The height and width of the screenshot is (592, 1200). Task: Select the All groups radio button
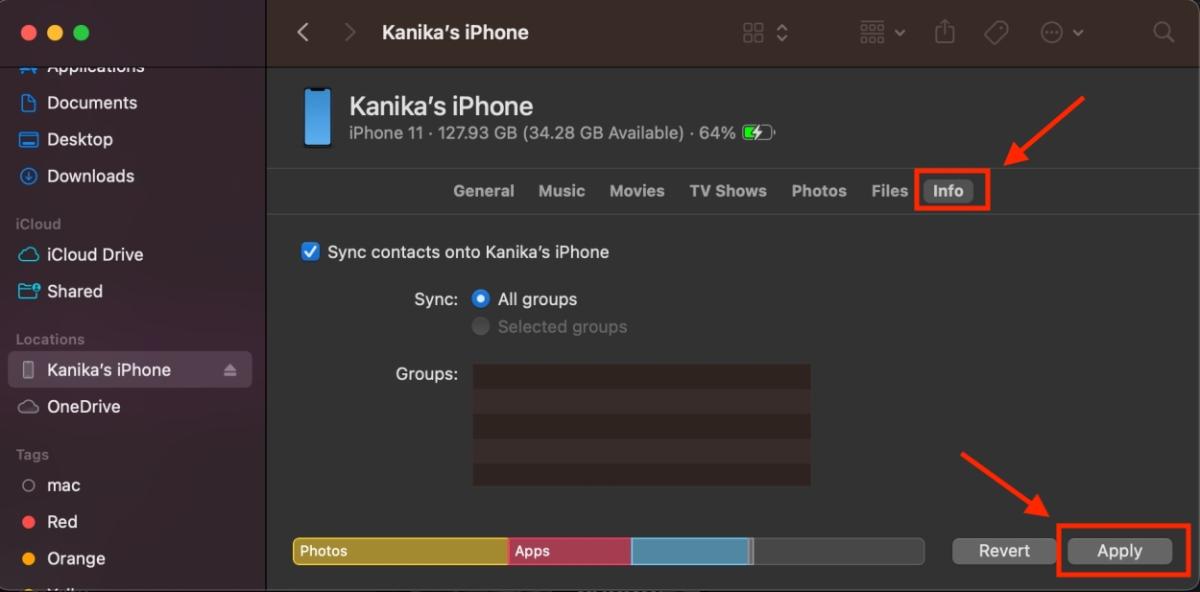tap(481, 298)
